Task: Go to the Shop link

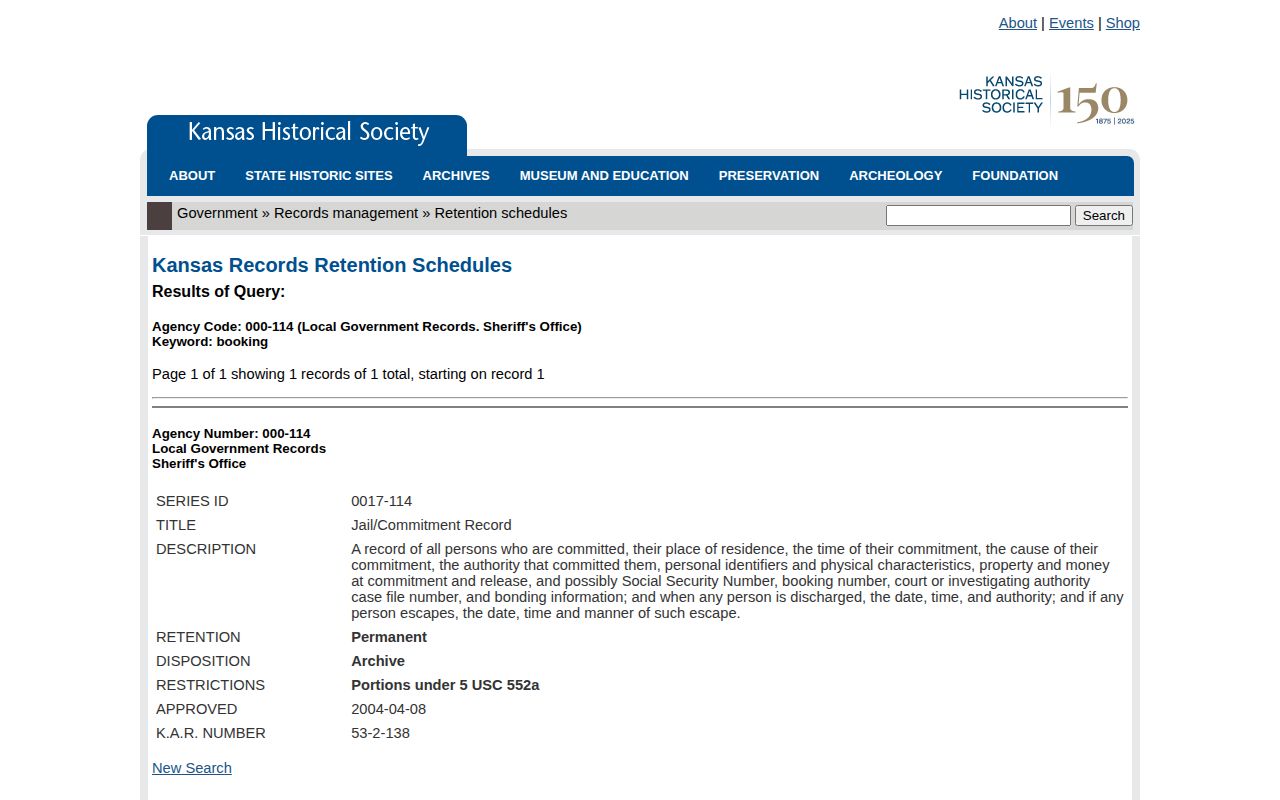Action: tap(1122, 23)
